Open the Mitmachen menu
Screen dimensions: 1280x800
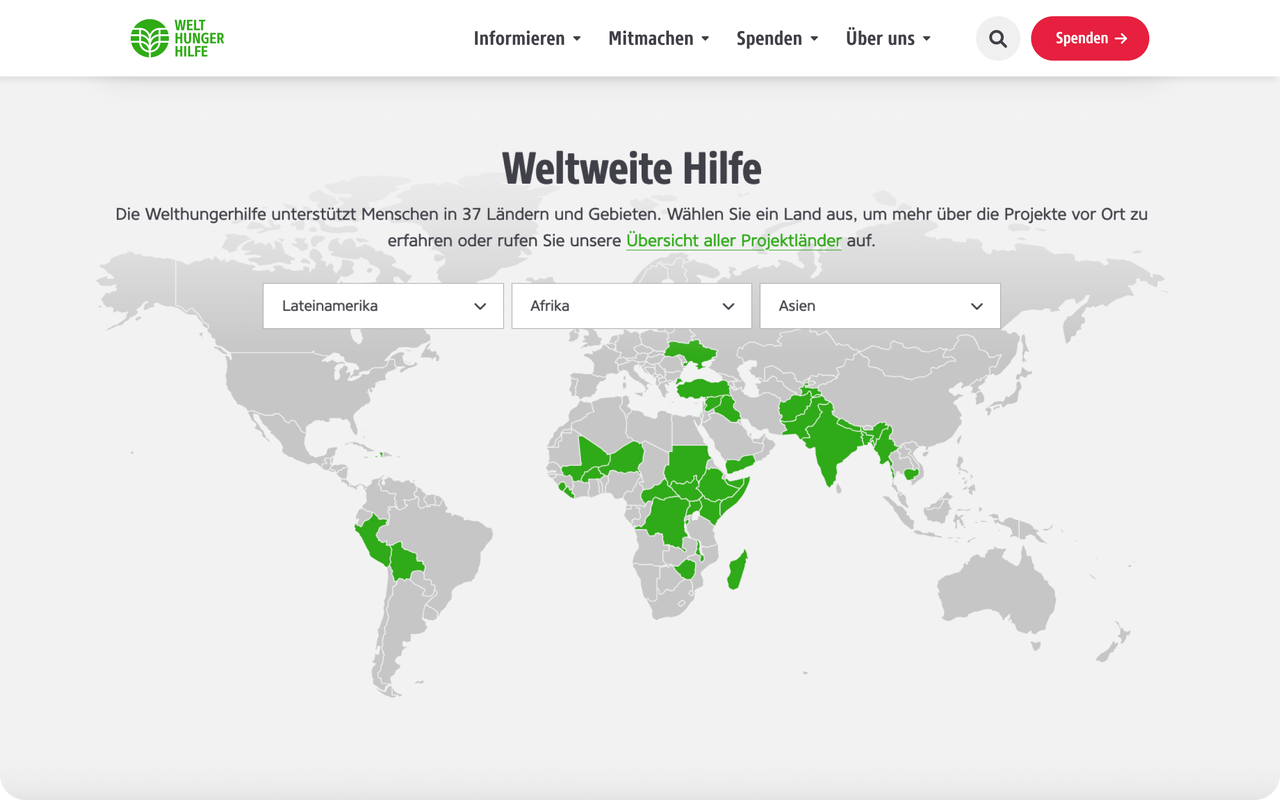pyautogui.click(x=659, y=38)
